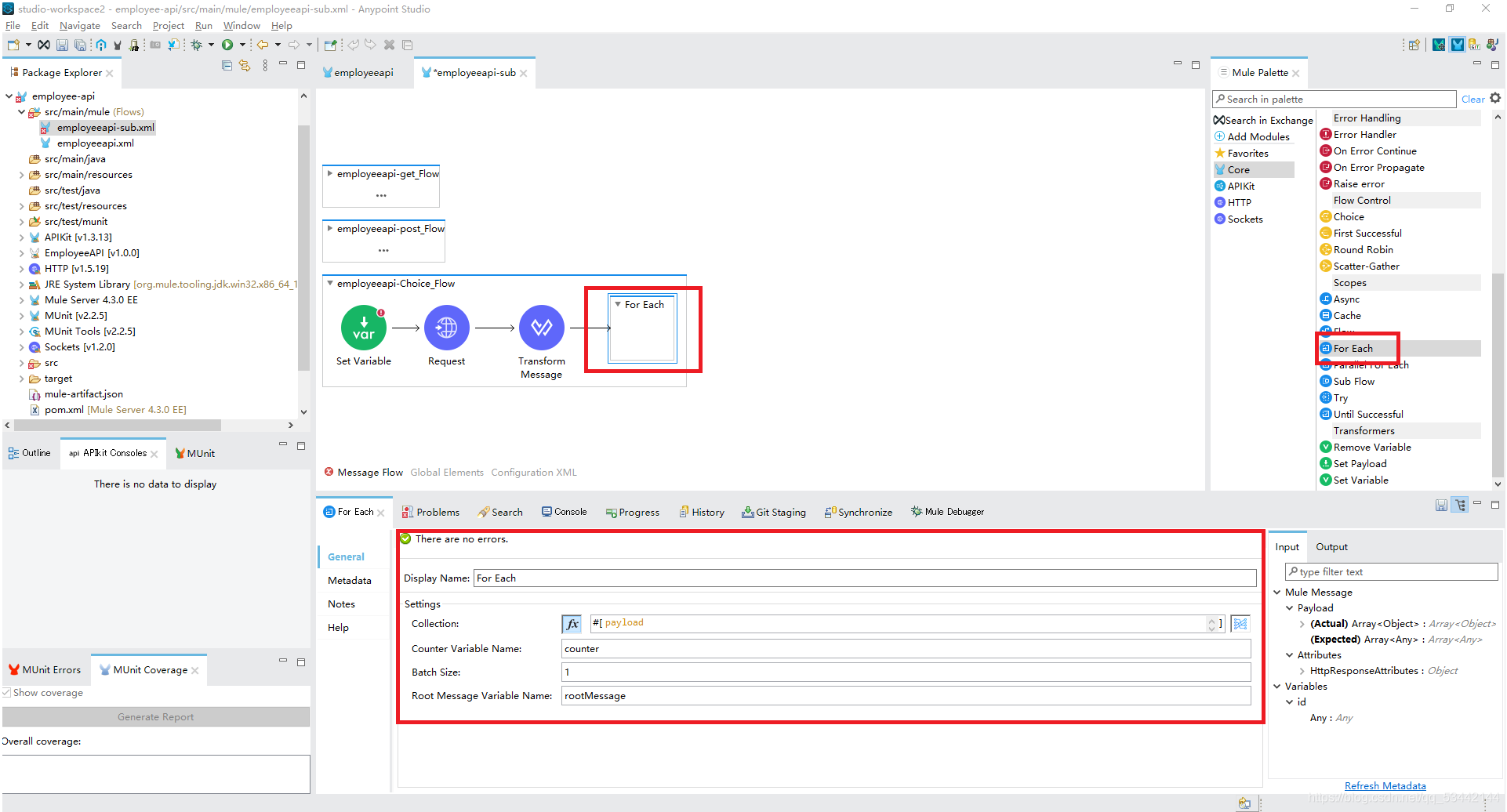Collapse the employee-api project tree node
This screenshot has height=812, width=1507.
click(9, 96)
